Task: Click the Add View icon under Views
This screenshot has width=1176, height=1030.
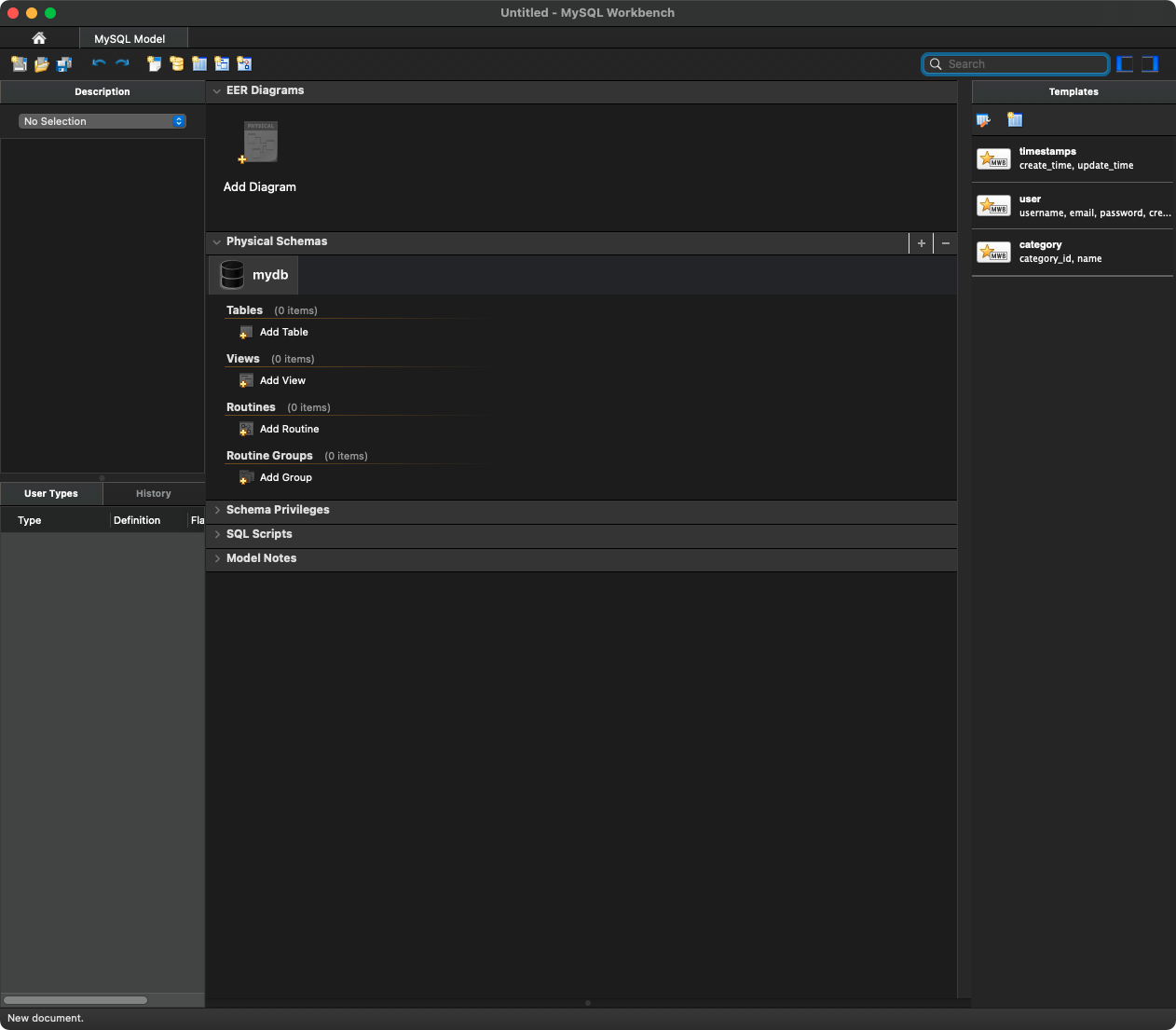Action: pos(246,381)
